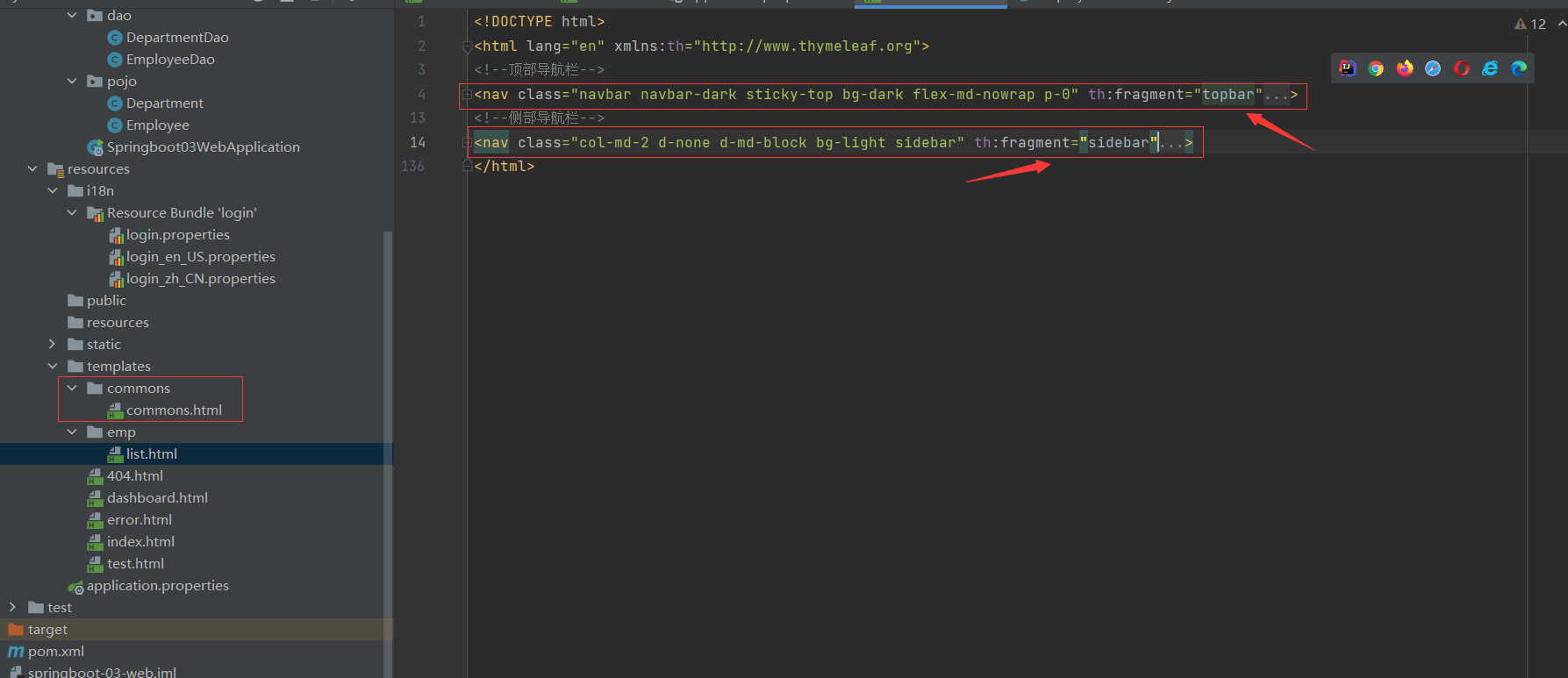Open preview in Opera browser
Viewport: 1568px width, 678px height.
point(1462,68)
